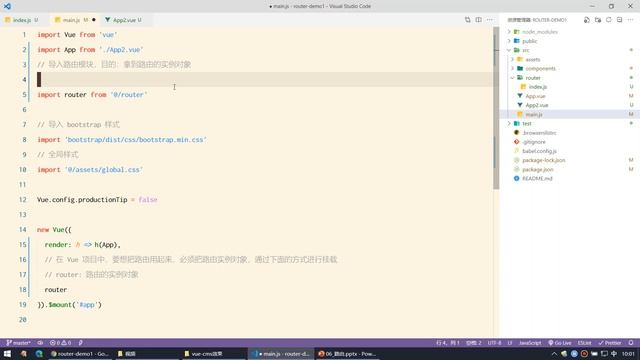Open PowerPoint pptx window from taskbar
Image resolution: width=640 pixels, height=360 pixels.
[347, 354]
